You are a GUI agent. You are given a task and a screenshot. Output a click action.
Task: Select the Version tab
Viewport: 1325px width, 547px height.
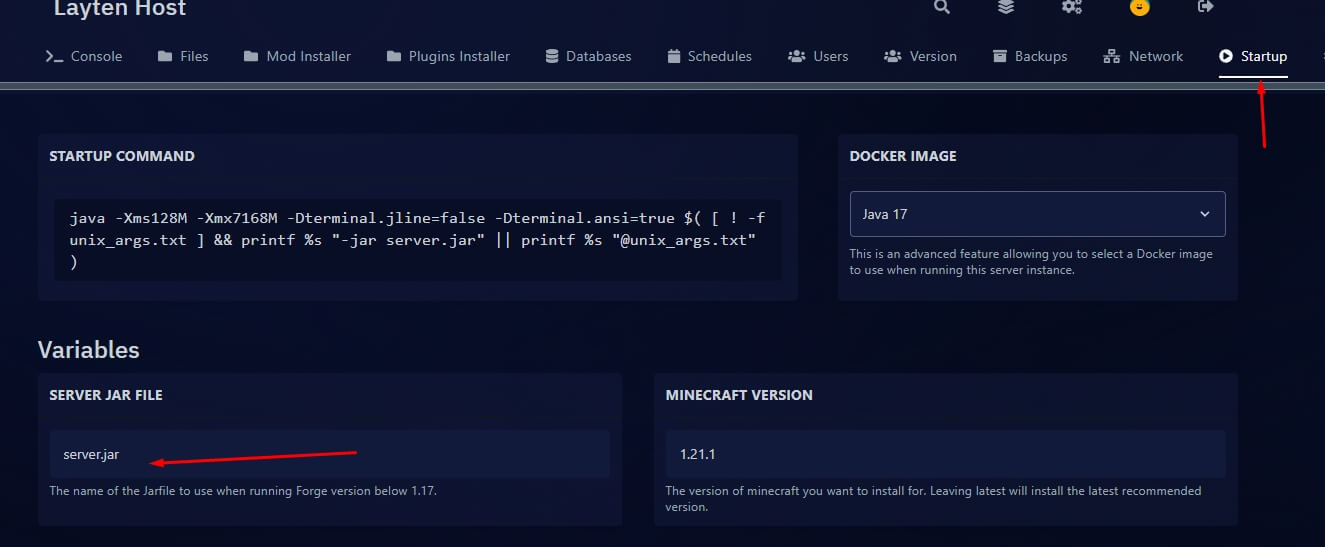click(x=920, y=56)
